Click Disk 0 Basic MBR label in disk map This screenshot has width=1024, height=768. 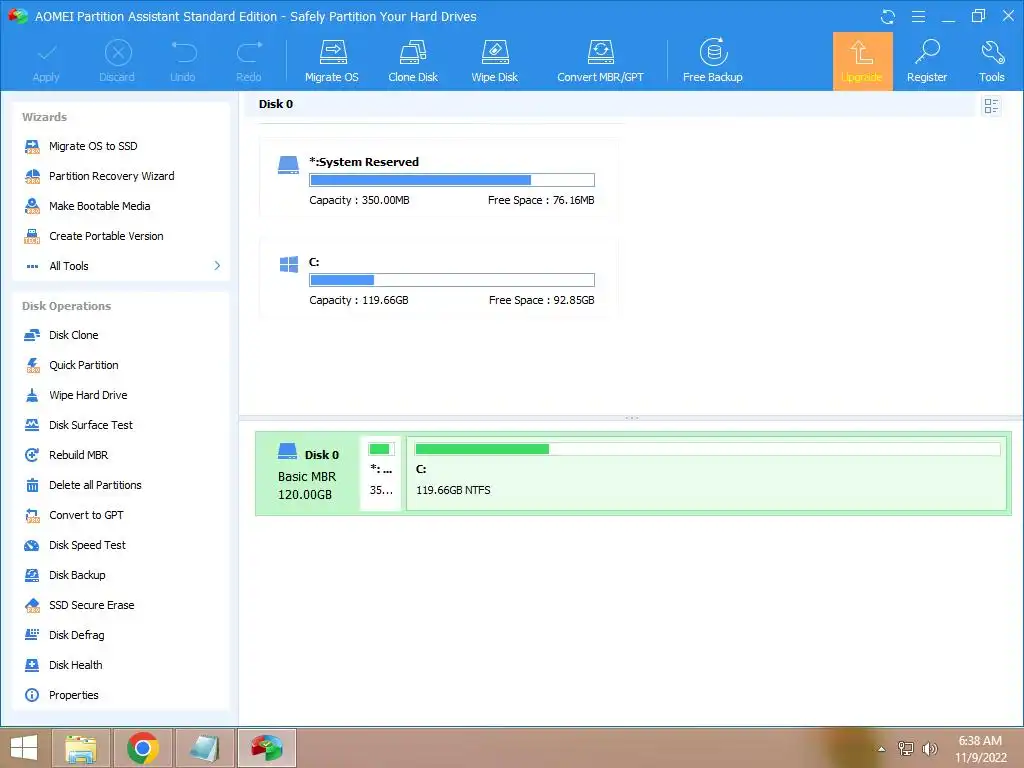coord(308,473)
